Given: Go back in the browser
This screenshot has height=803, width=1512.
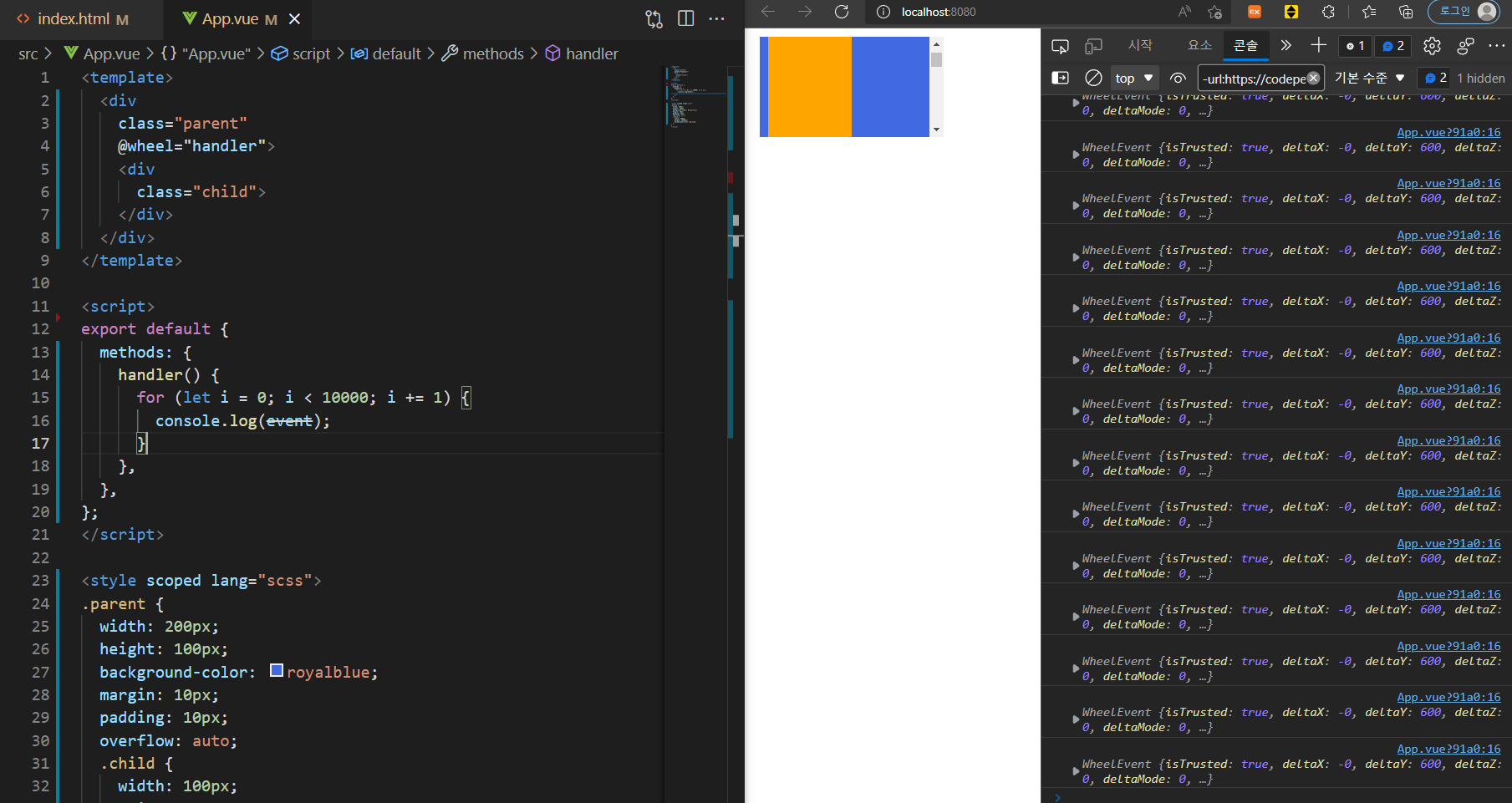Looking at the screenshot, I should click(768, 12).
